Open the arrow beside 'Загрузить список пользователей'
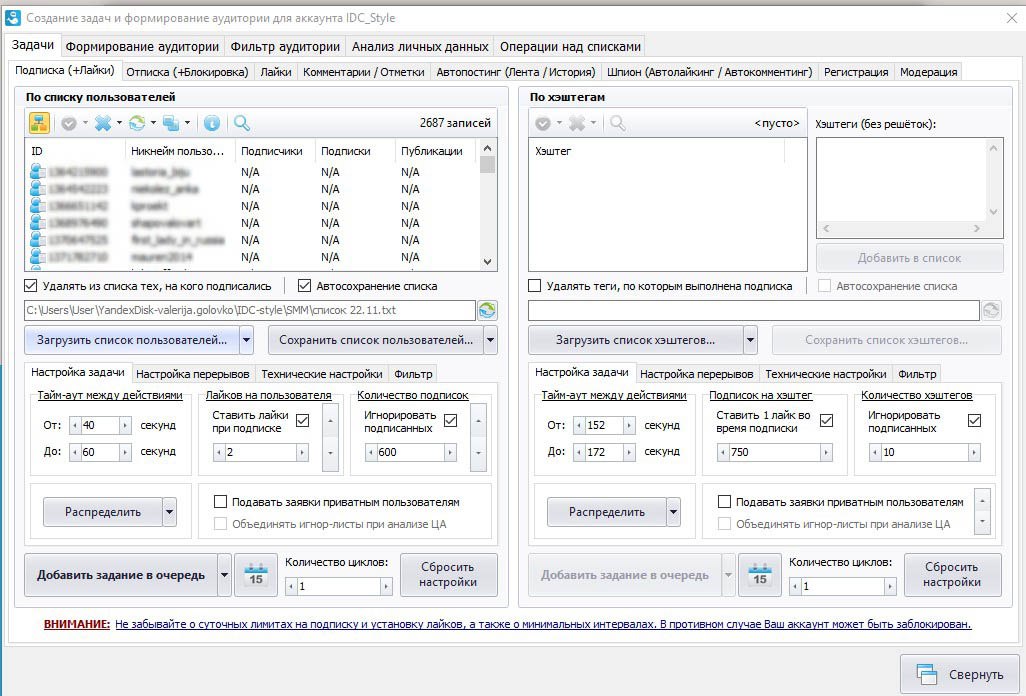Viewport: 1026px width, 696px height. point(247,340)
